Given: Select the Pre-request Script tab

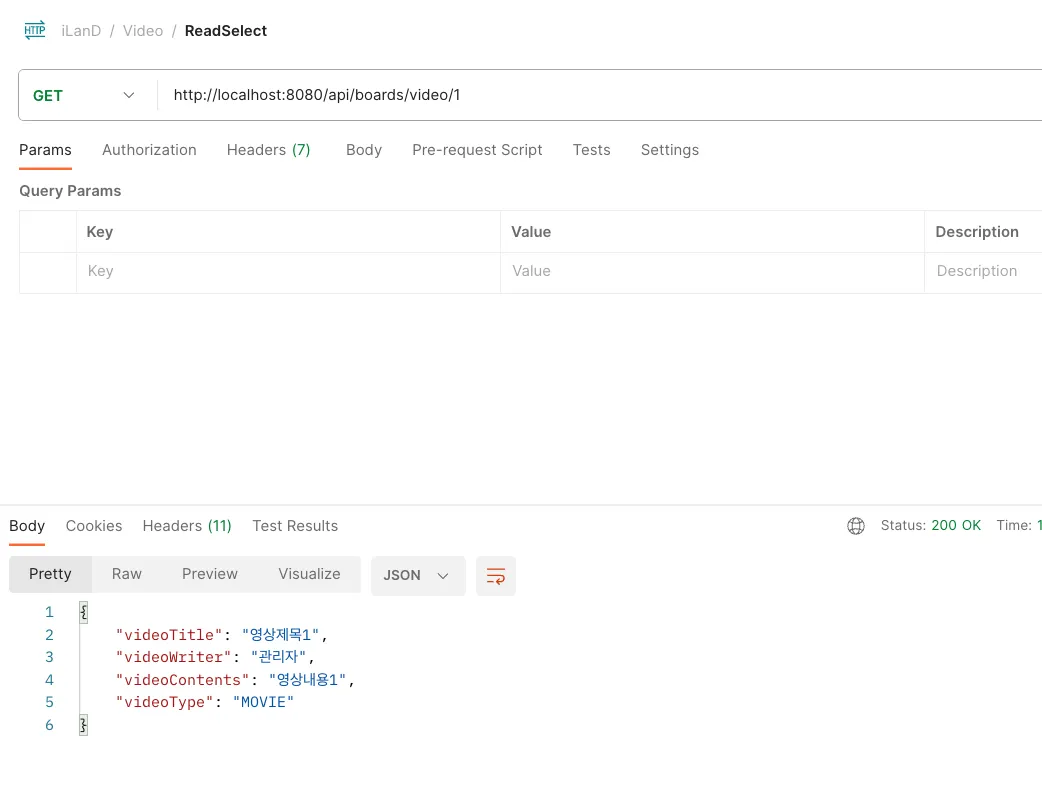Looking at the screenshot, I should tap(477, 150).
